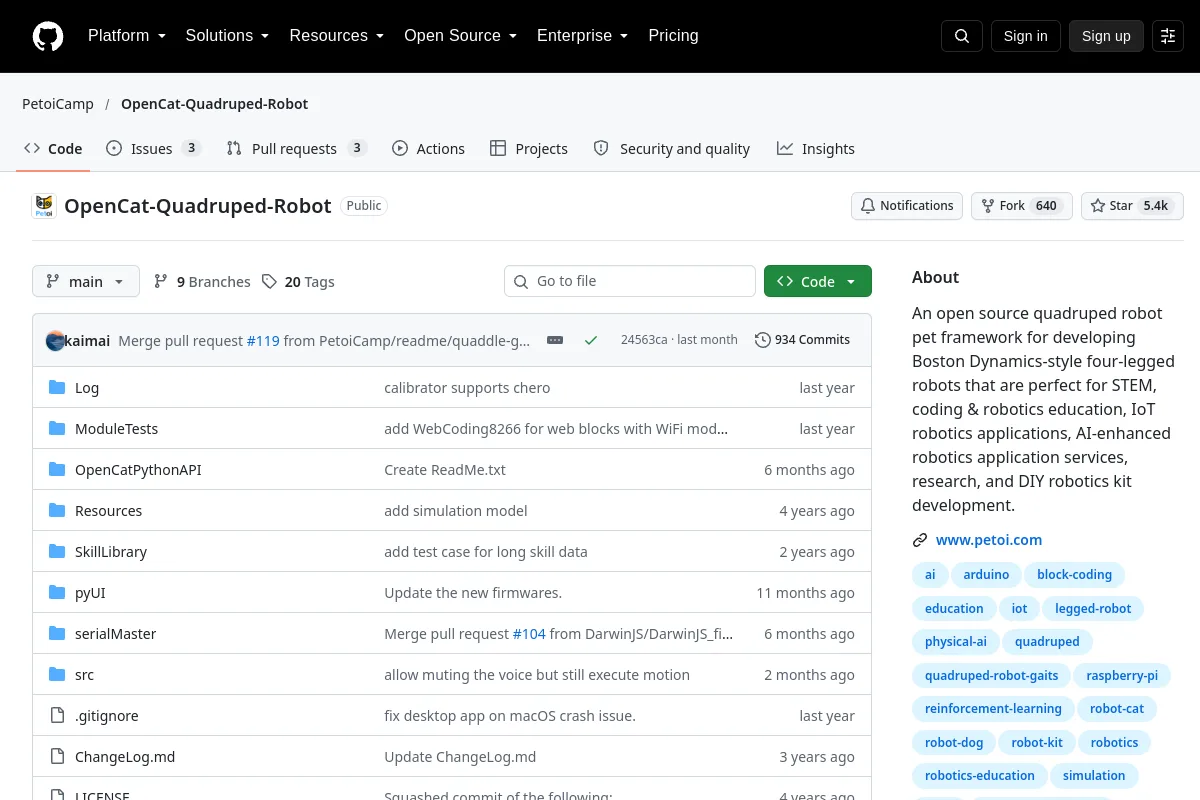Click the Petoi repository avatar icon
The width and height of the screenshot is (1200, 800).
tap(44, 206)
